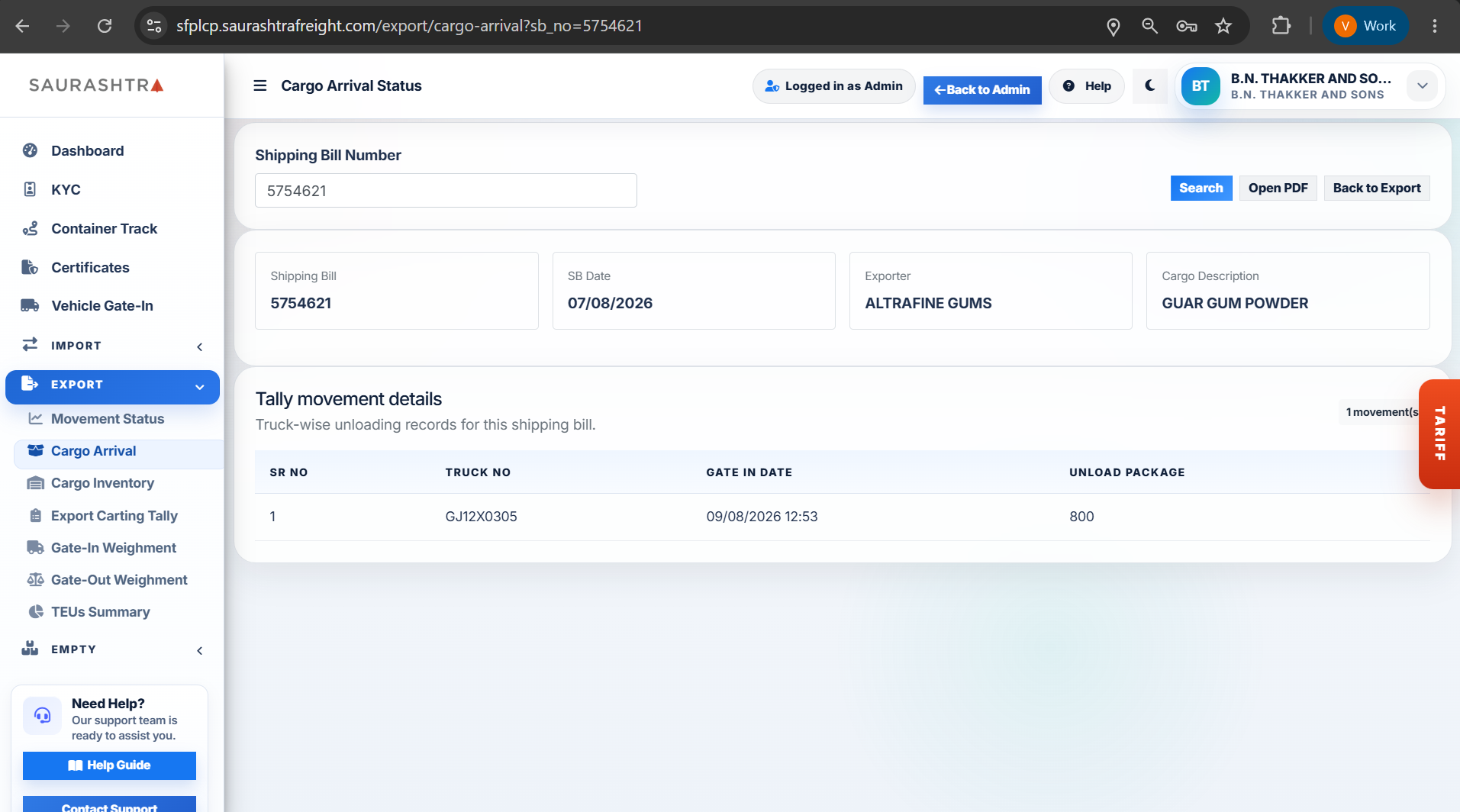Viewport: 1460px width, 812px height.
Task: Select the truck number GJ12X0305 cell
Action: pos(481,517)
